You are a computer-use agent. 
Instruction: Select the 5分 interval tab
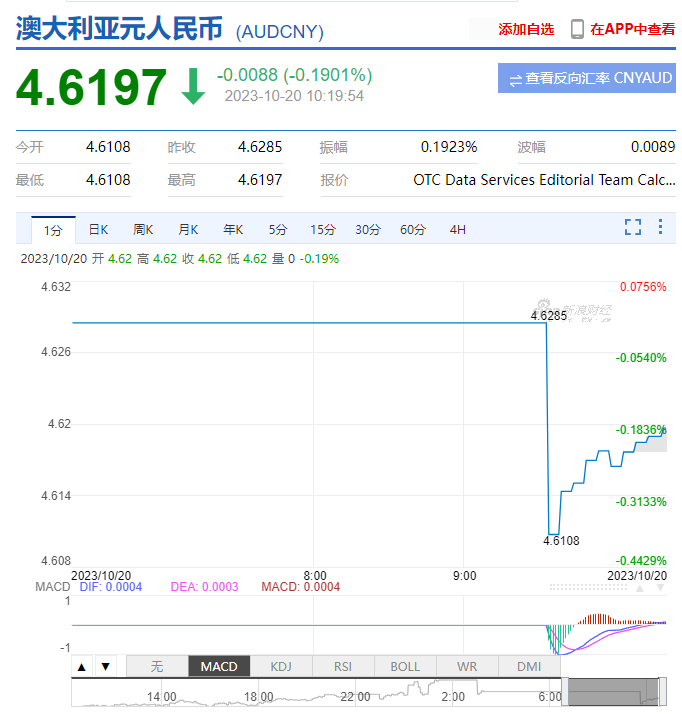tap(278, 230)
